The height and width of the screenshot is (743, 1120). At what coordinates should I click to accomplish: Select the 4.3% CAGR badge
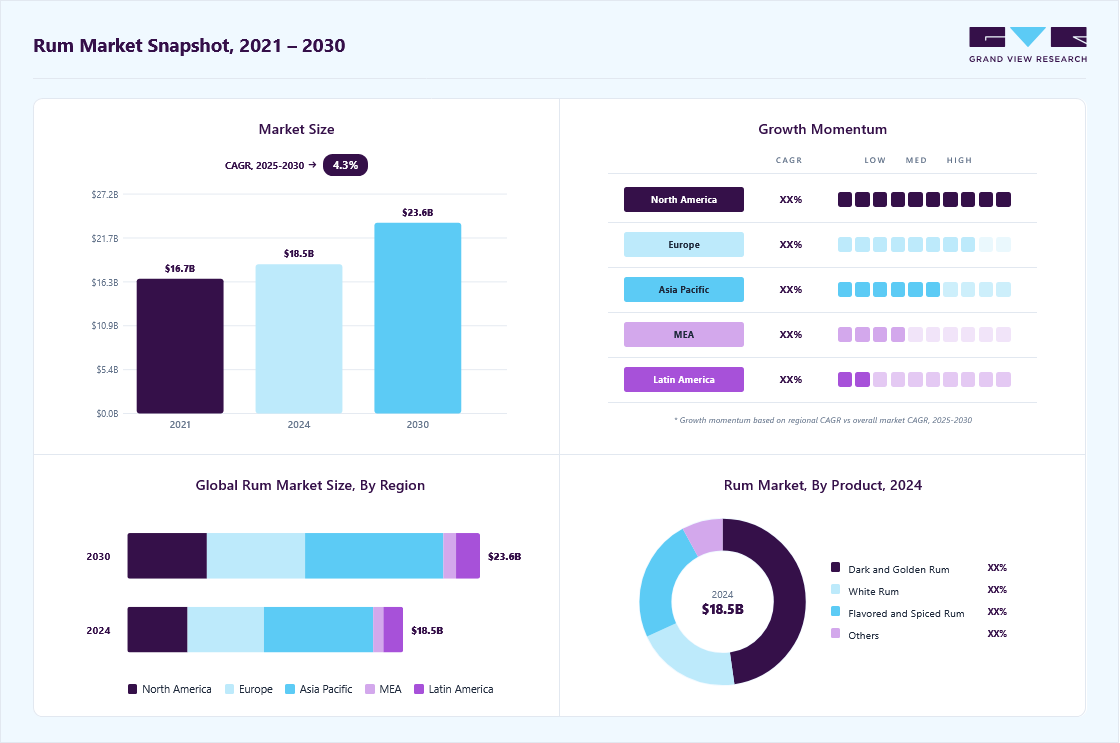point(345,165)
